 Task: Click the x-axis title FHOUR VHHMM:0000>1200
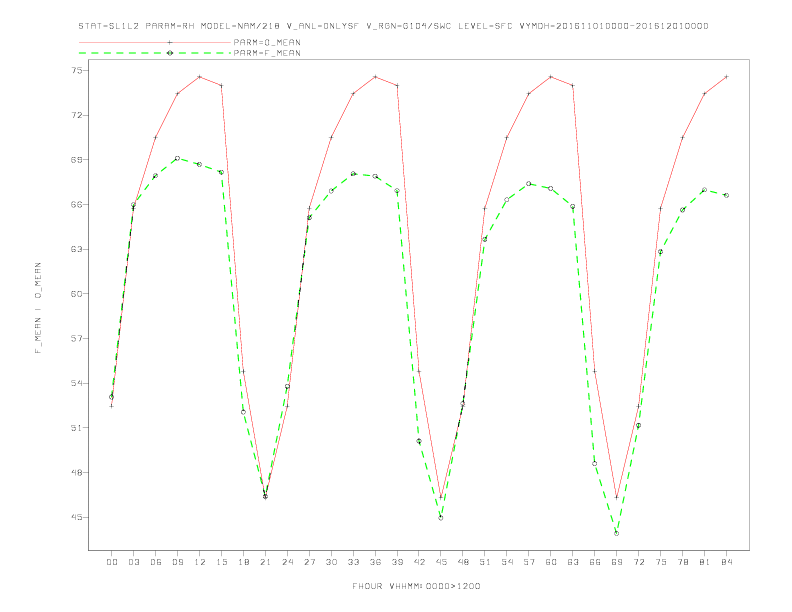coord(416,586)
